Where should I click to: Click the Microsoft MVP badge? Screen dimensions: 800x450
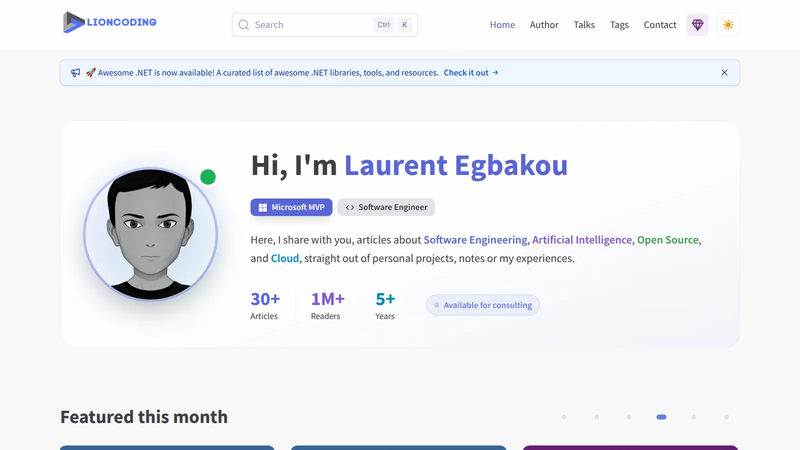click(291, 207)
